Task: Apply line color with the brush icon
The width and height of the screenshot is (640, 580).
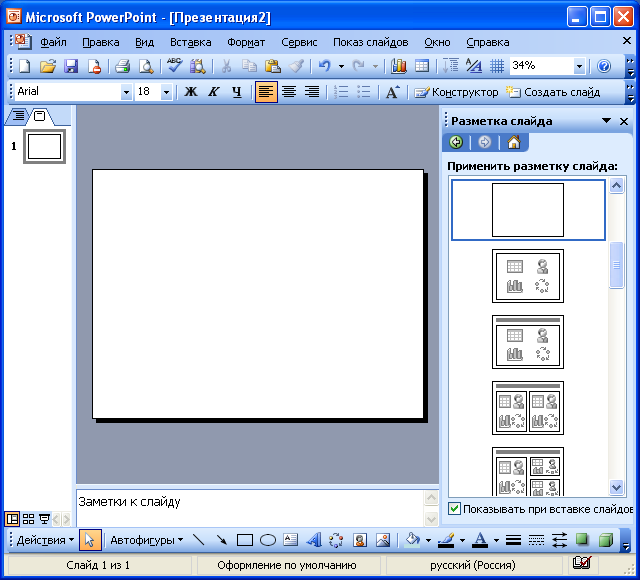Action: tap(447, 540)
